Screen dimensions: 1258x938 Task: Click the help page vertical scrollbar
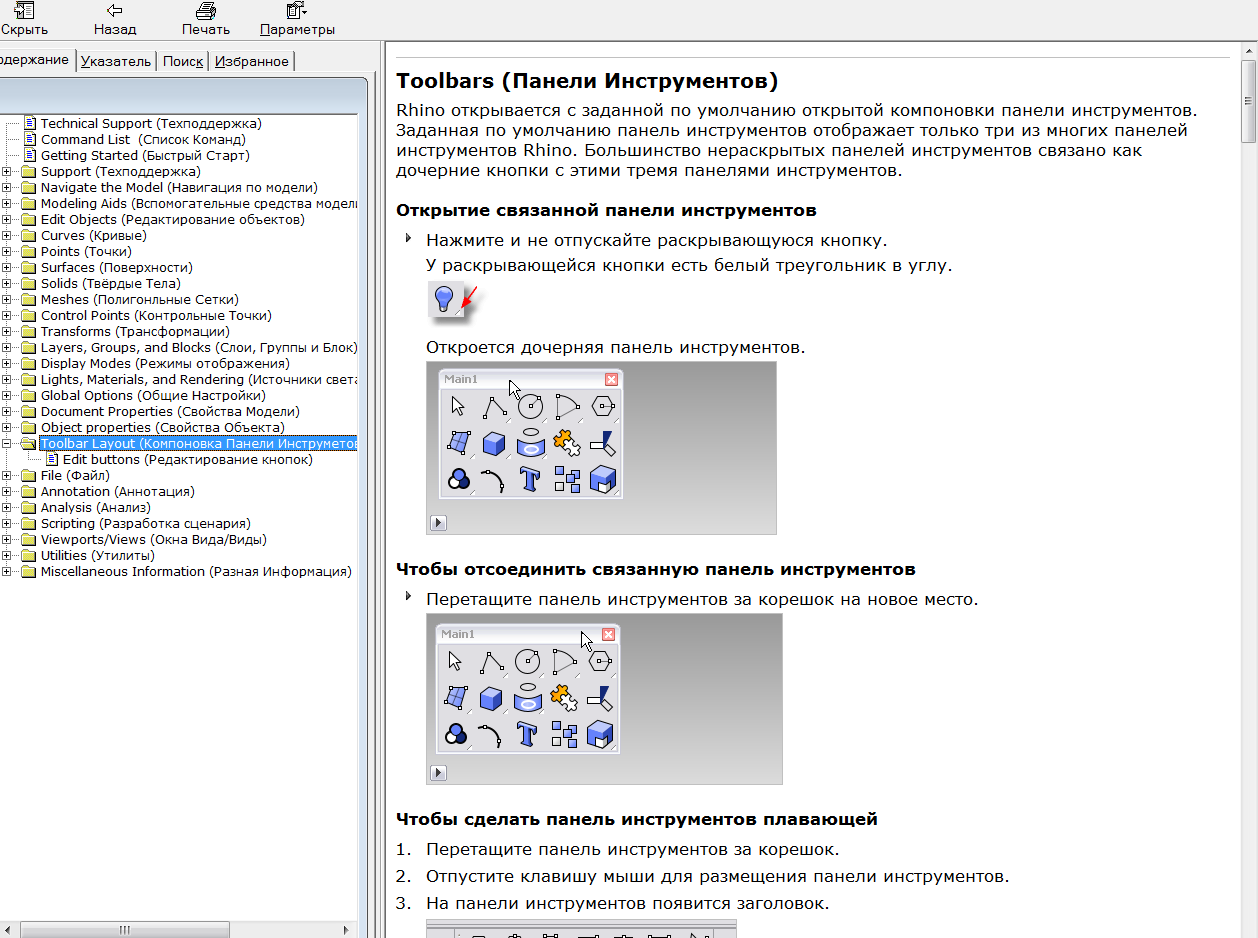click(1249, 490)
